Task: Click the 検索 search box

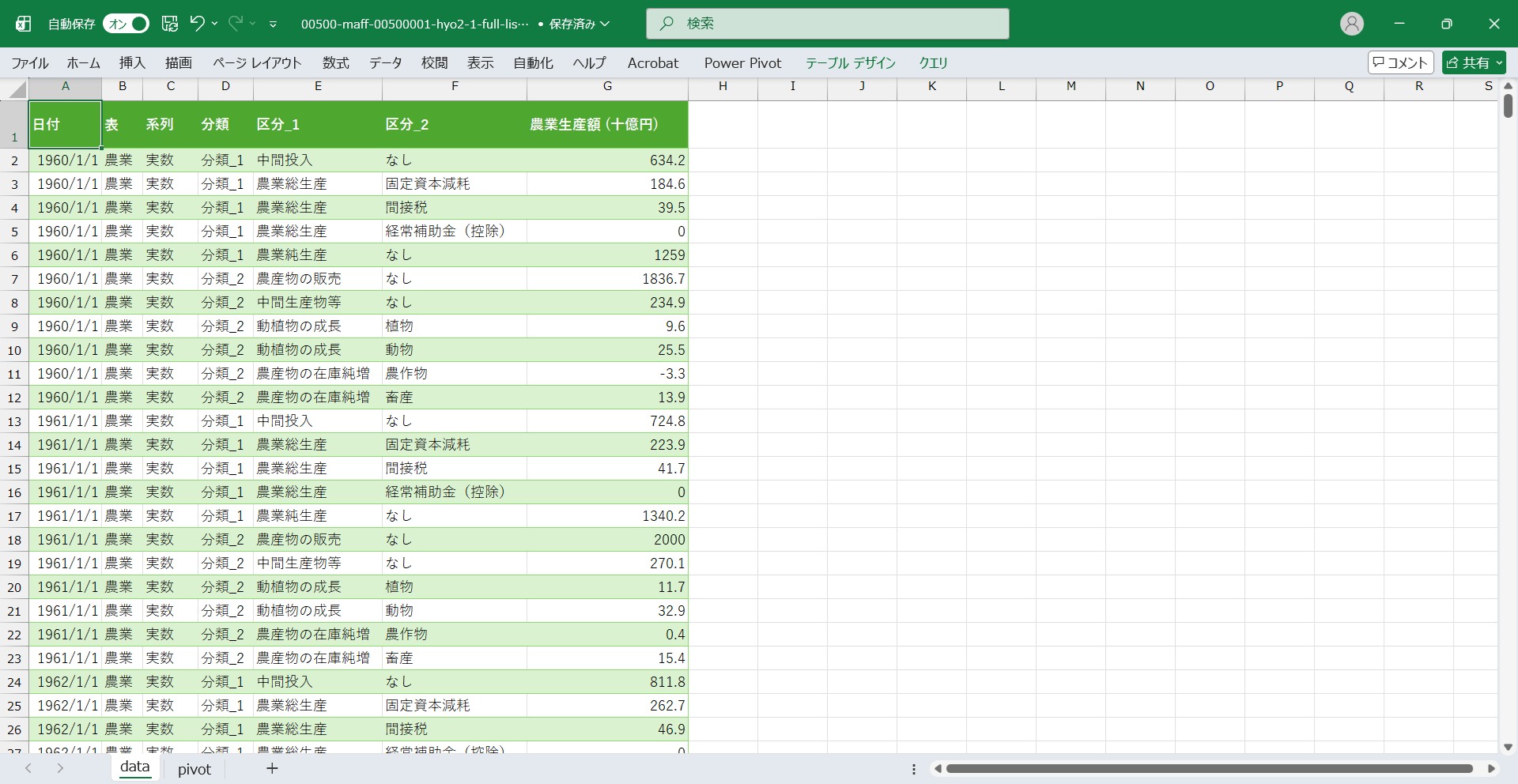Action: [828, 24]
